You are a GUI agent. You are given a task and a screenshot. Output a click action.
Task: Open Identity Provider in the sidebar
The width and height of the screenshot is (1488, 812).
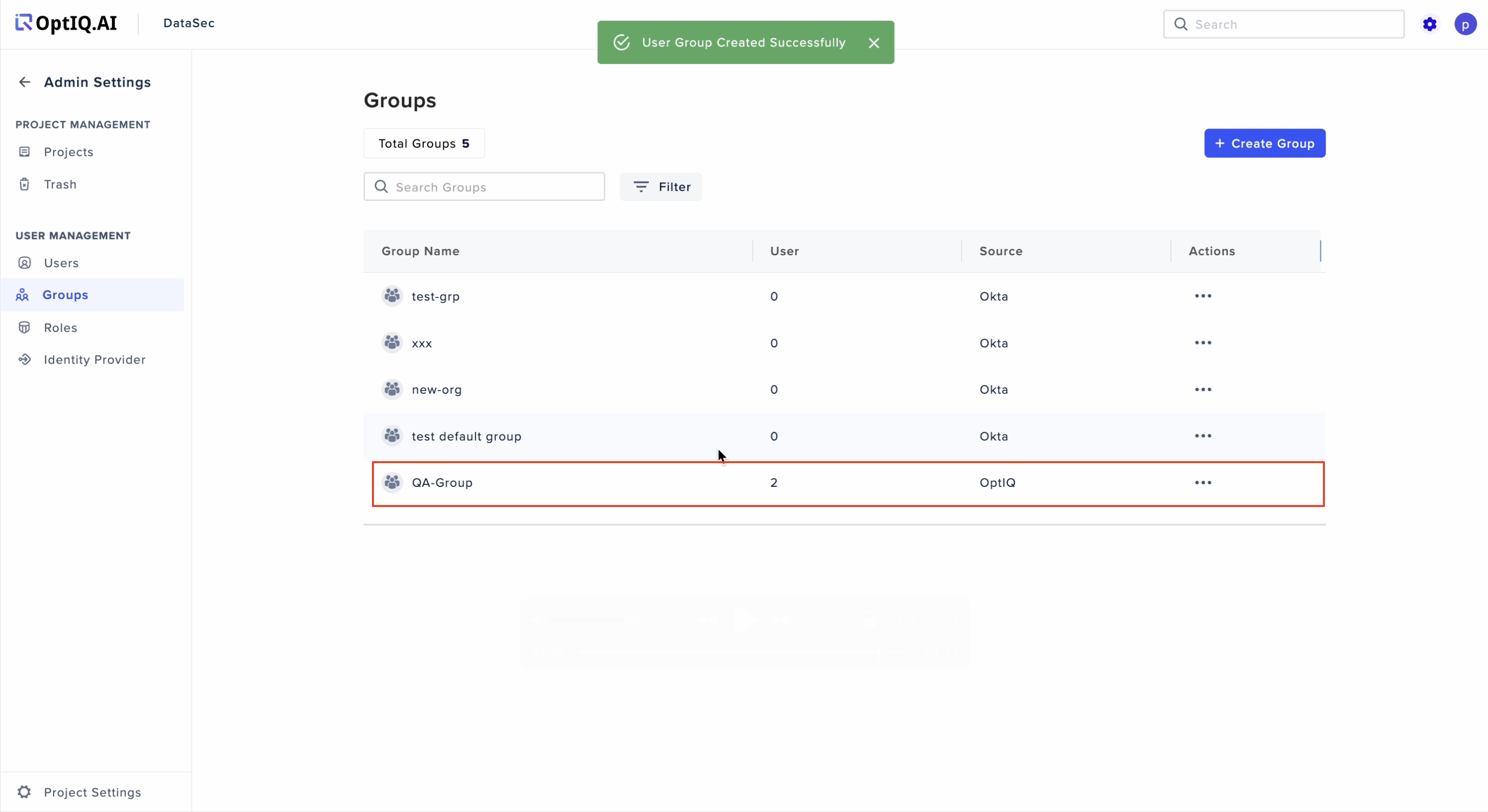pyautogui.click(x=95, y=360)
